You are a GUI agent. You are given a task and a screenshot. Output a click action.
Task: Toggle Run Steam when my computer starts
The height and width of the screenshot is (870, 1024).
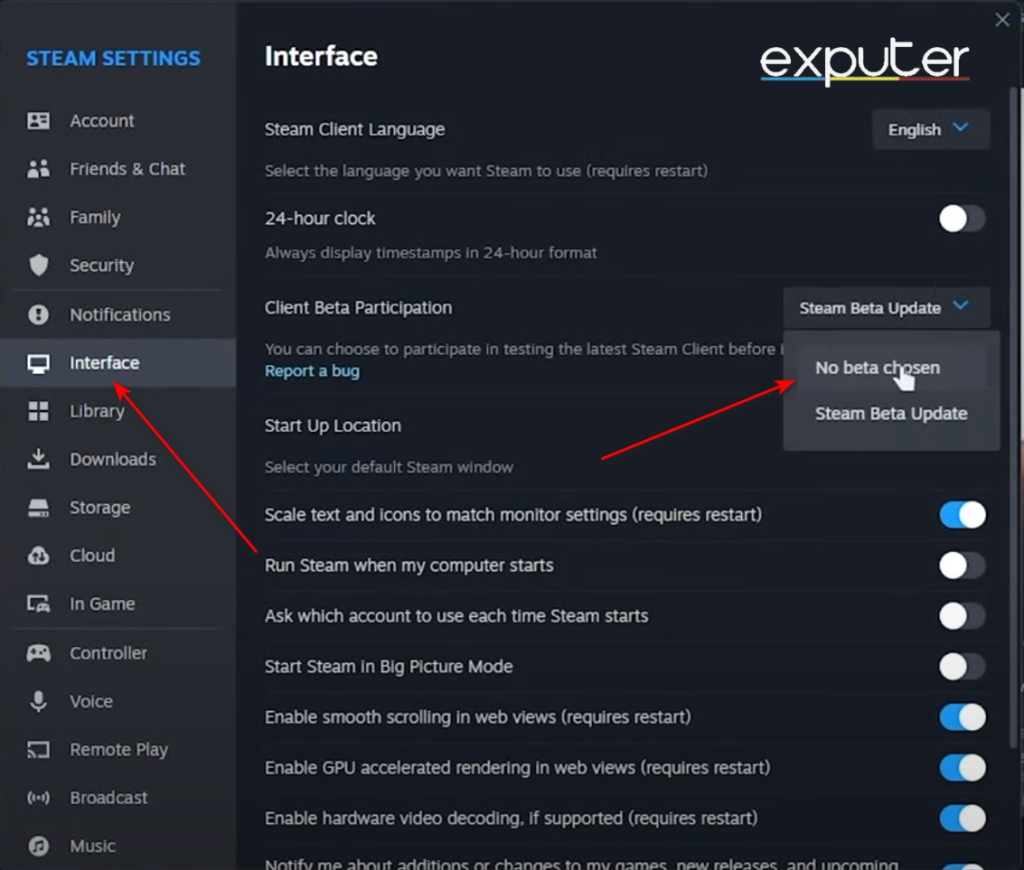click(x=961, y=565)
